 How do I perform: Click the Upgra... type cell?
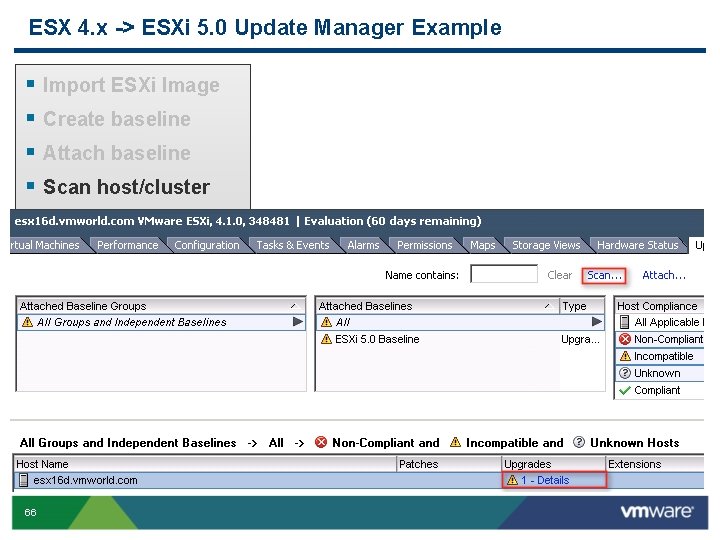580,339
